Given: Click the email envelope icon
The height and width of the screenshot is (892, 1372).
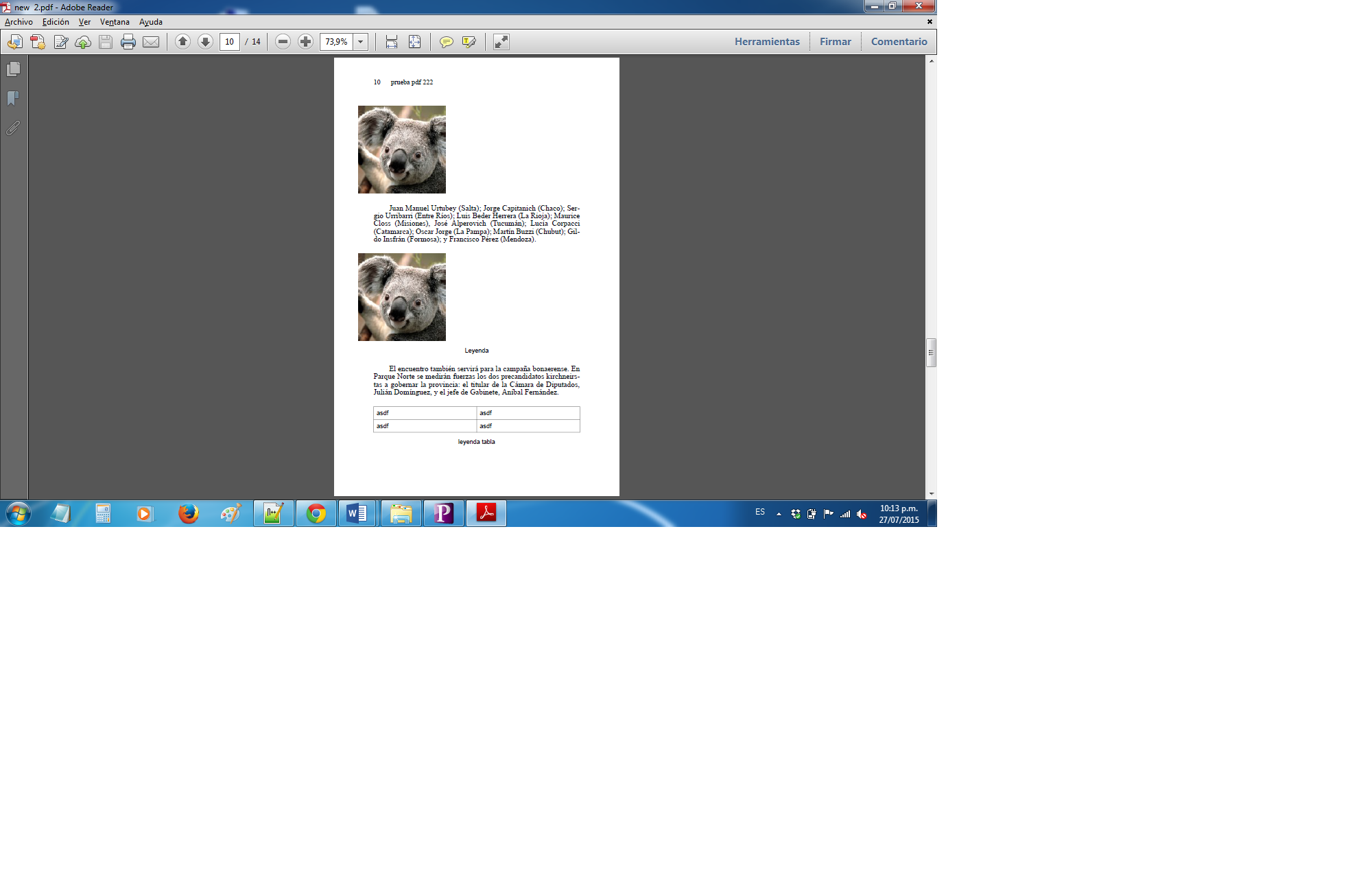Looking at the screenshot, I should pyautogui.click(x=151, y=42).
